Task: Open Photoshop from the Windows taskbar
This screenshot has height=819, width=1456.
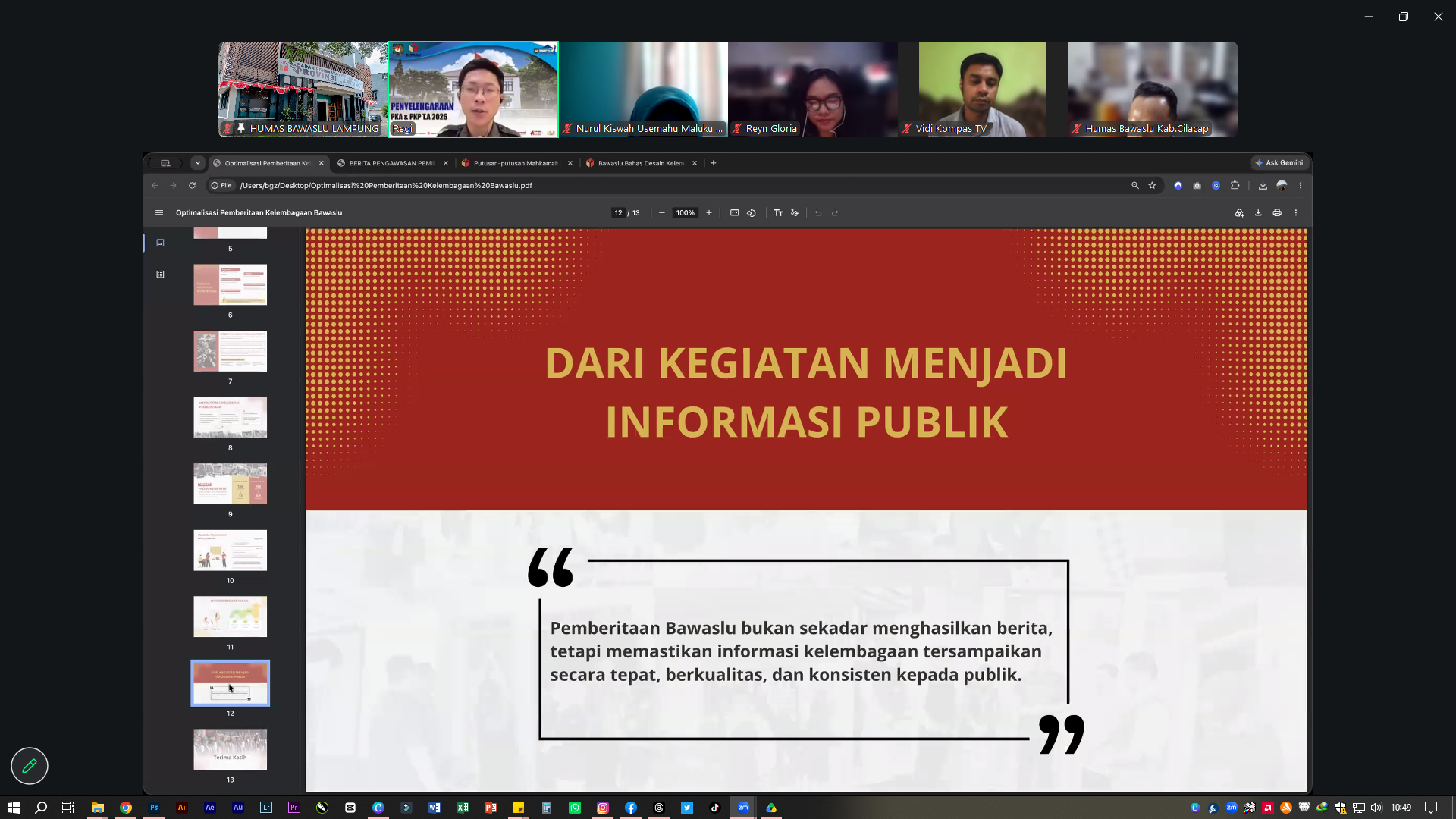Action: tap(154, 808)
